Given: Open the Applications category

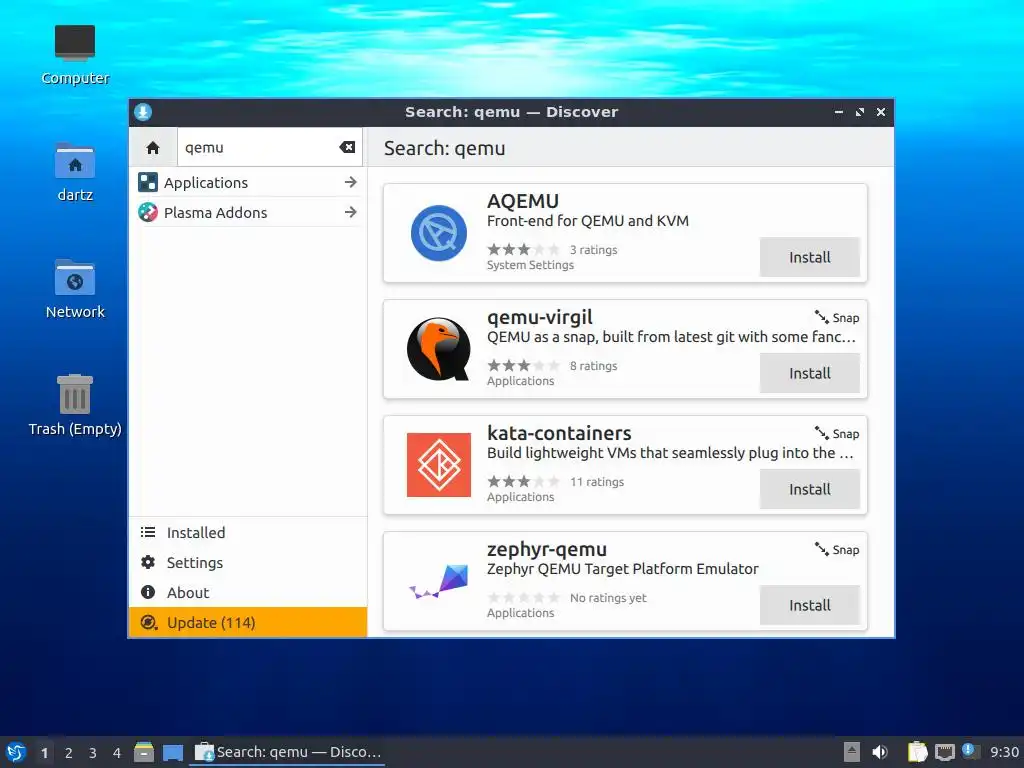Looking at the screenshot, I should (x=248, y=182).
